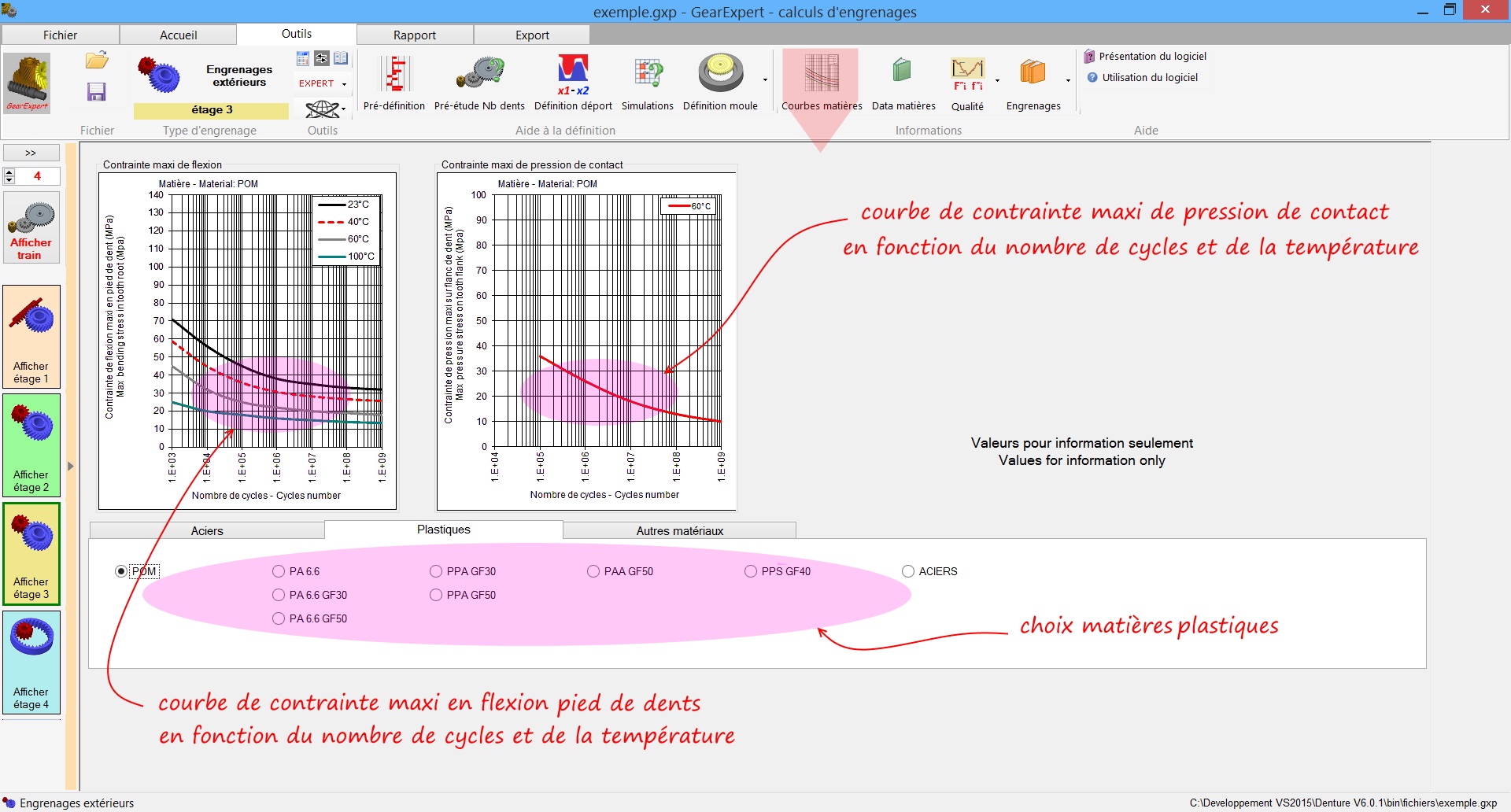The width and height of the screenshot is (1511, 812).
Task: Open the open-book tool icon in Outils
Action: [341, 58]
